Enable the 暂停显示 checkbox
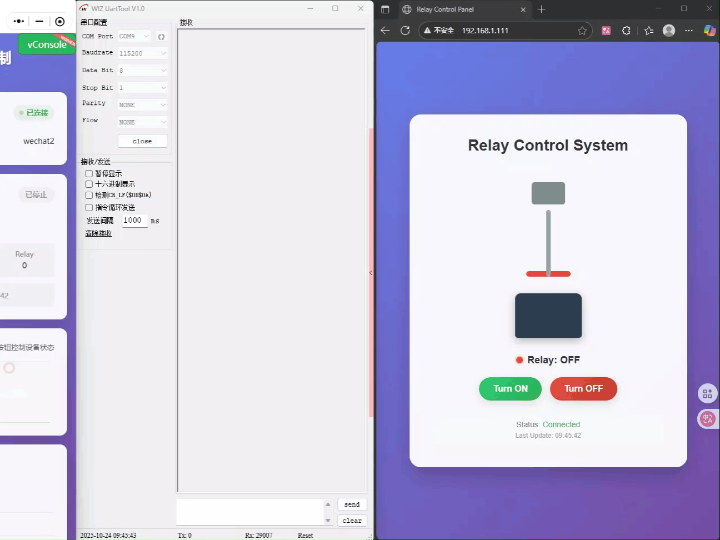Viewport: 720px width, 540px height. click(x=89, y=173)
